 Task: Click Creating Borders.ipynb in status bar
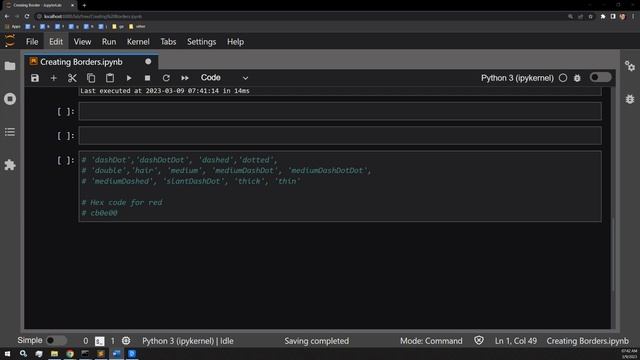[587, 341]
